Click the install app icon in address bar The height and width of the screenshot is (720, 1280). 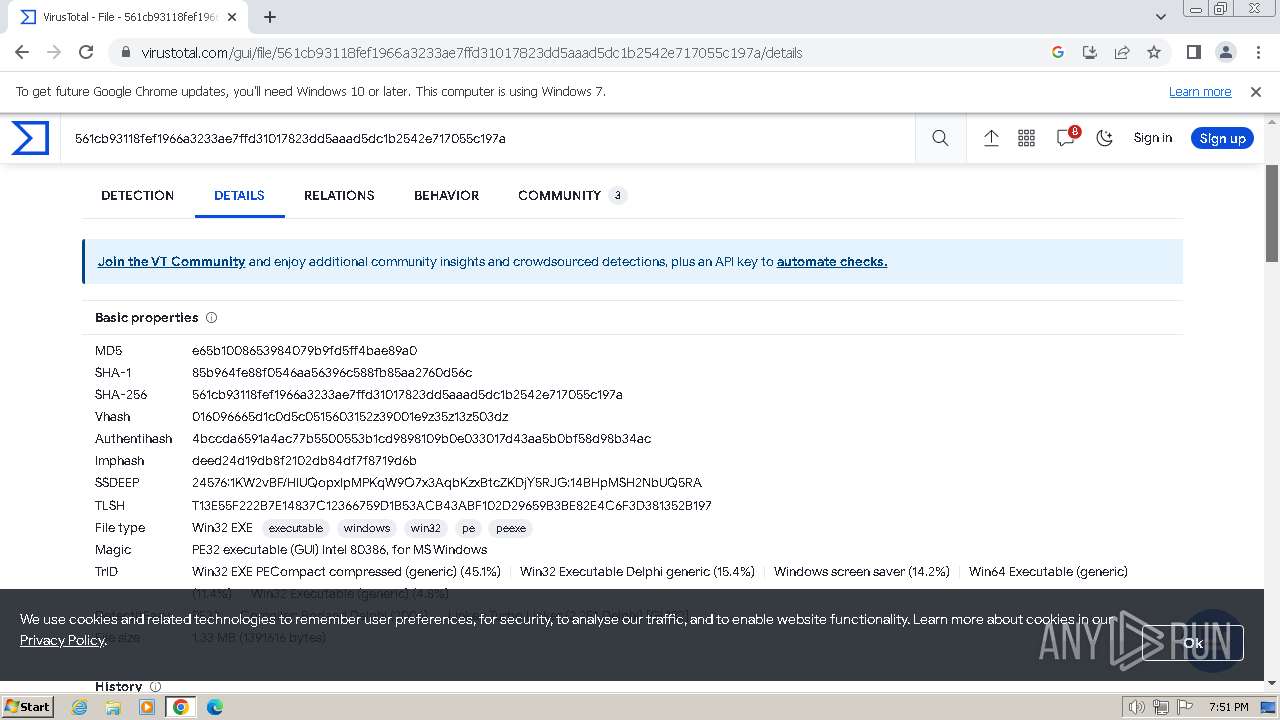[x=1090, y=52]
